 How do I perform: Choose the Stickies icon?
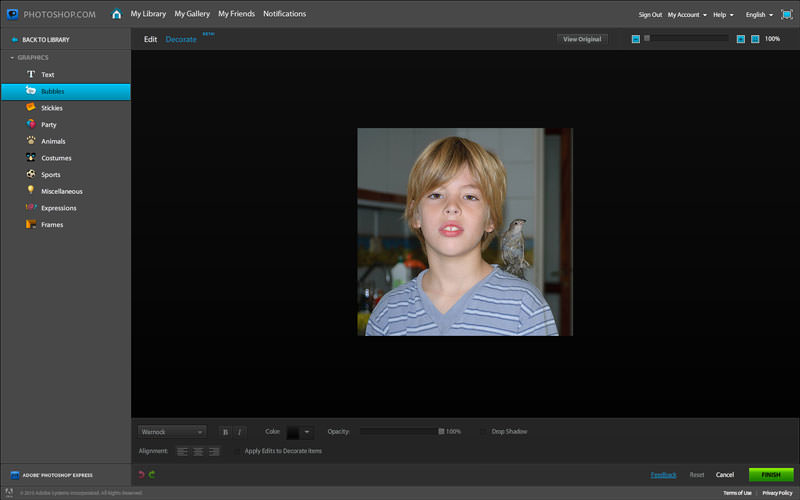pos(31,107)
